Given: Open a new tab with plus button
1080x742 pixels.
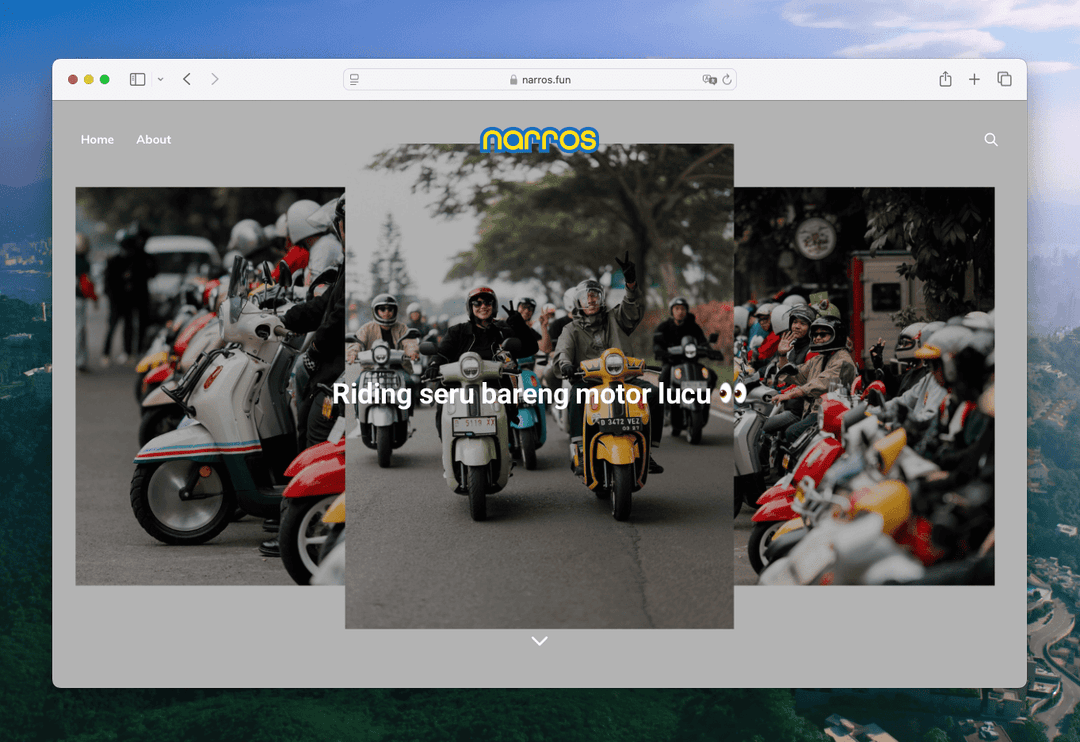Looking at the screenshot, I should 974,80.
